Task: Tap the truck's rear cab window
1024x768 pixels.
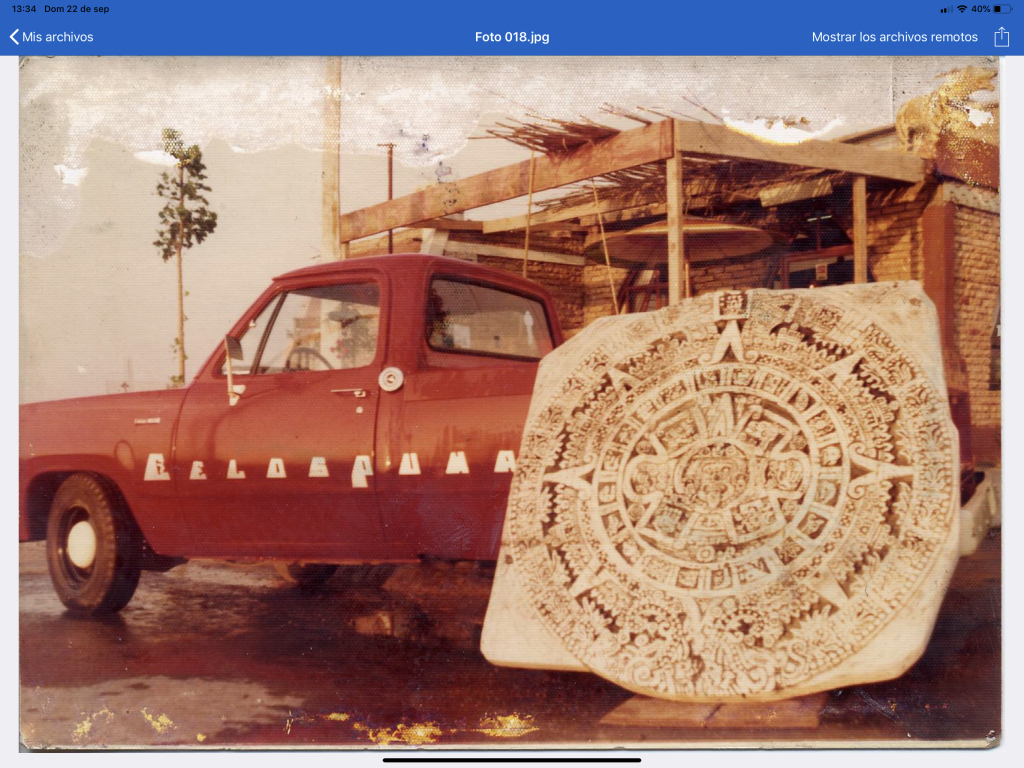Action: tap(487, 318)
